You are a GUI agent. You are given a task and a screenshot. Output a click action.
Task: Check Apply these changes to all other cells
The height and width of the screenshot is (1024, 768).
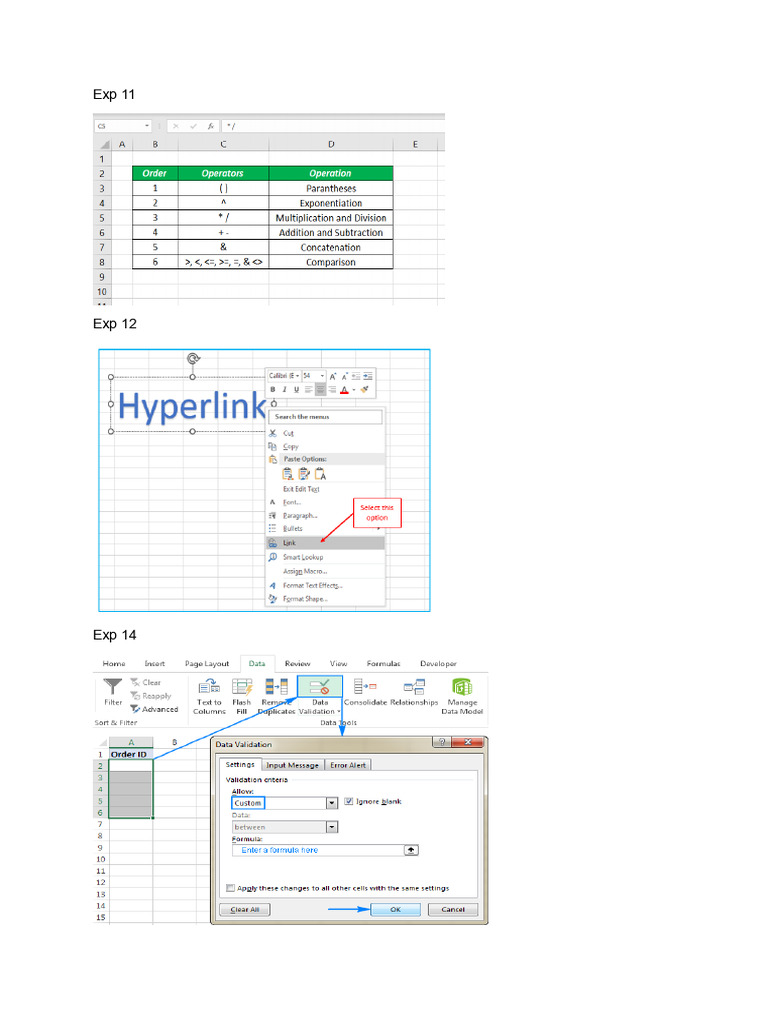(x=230, y=888)
